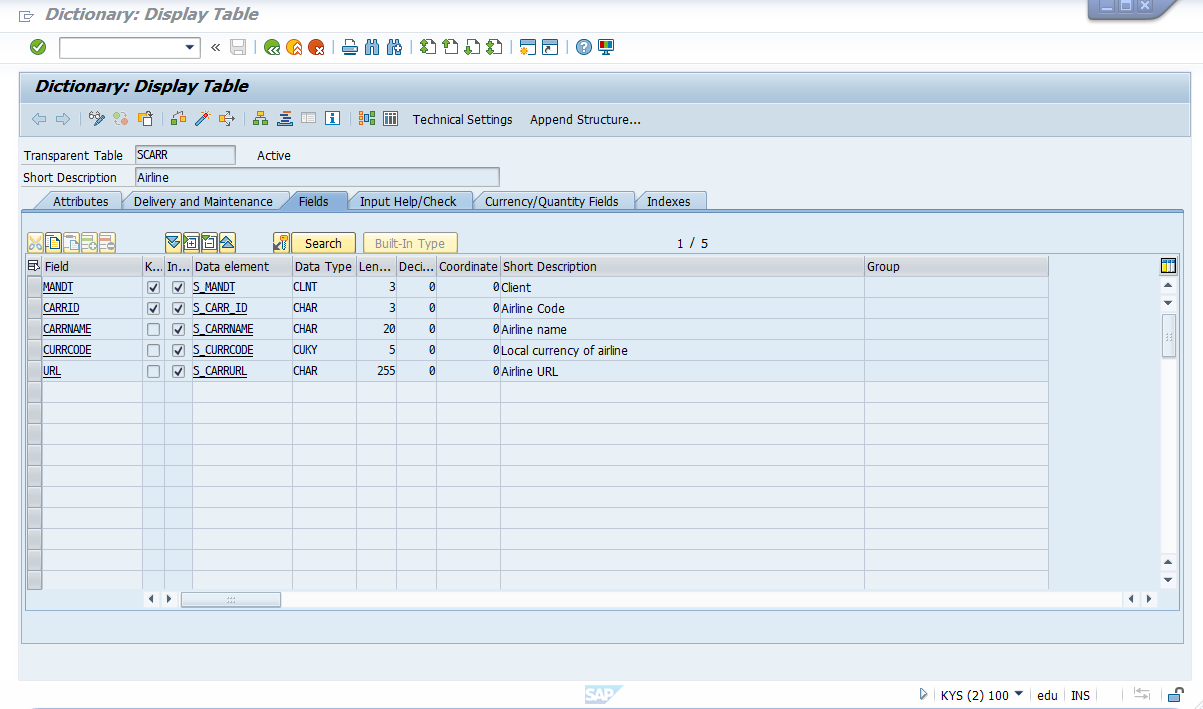Open Customize Local Layout monitor icon
Image resolution: width=1203 pixels, height=709 pixels.
pyautogui.click(x=606, y=47)
